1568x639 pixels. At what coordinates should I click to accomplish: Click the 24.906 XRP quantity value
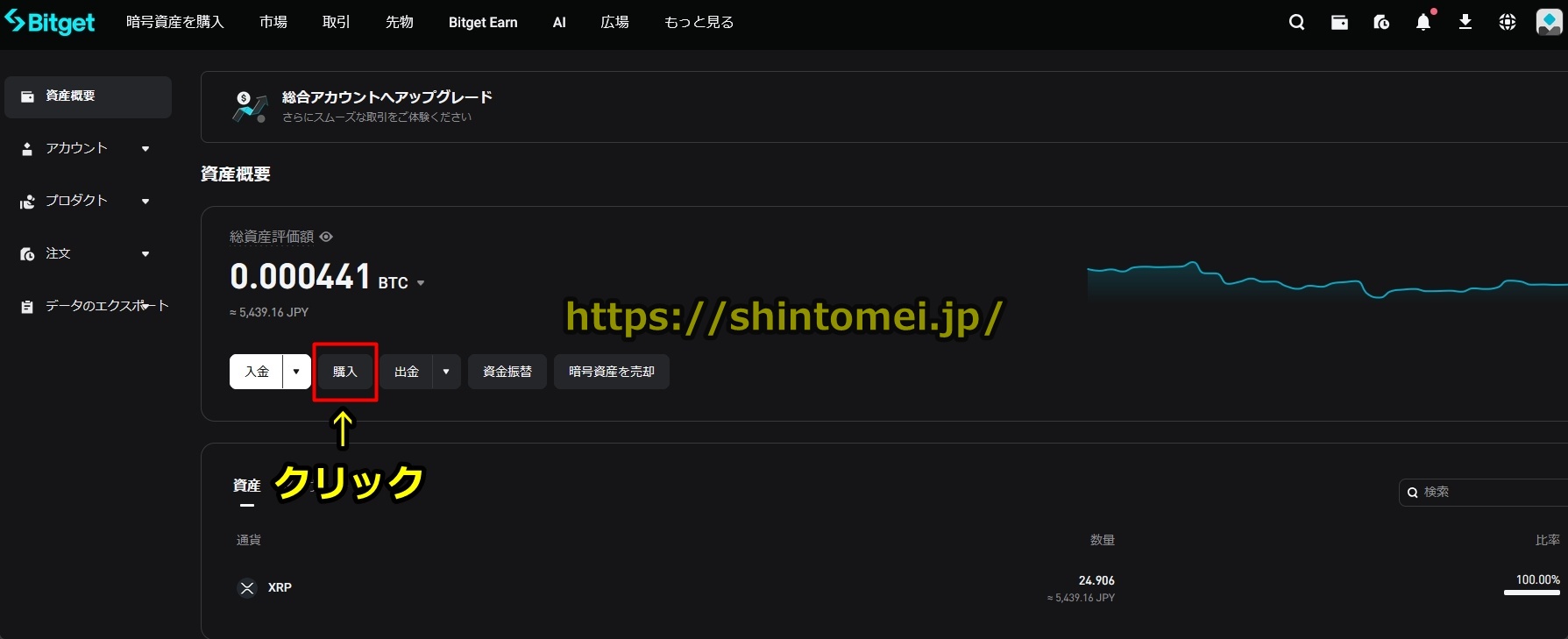1096,580
